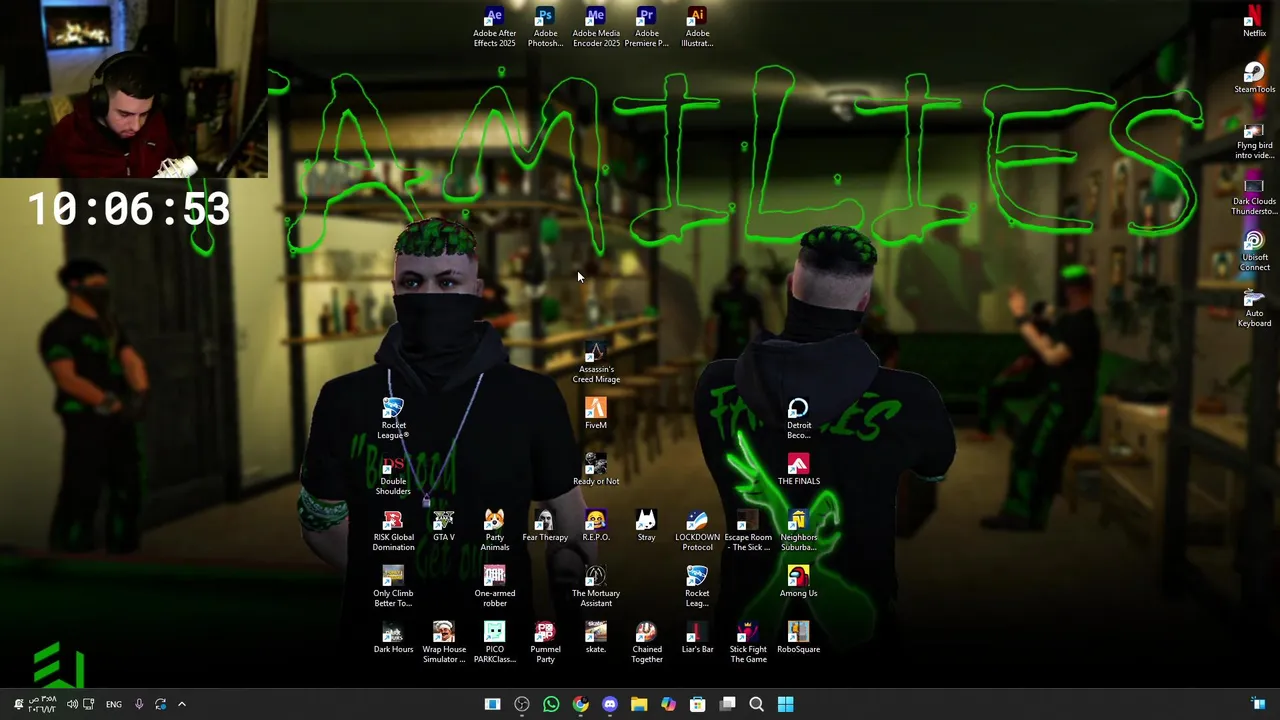Select the Flying bird intro video file
1280x720 pixels.
click(1254, 140)
